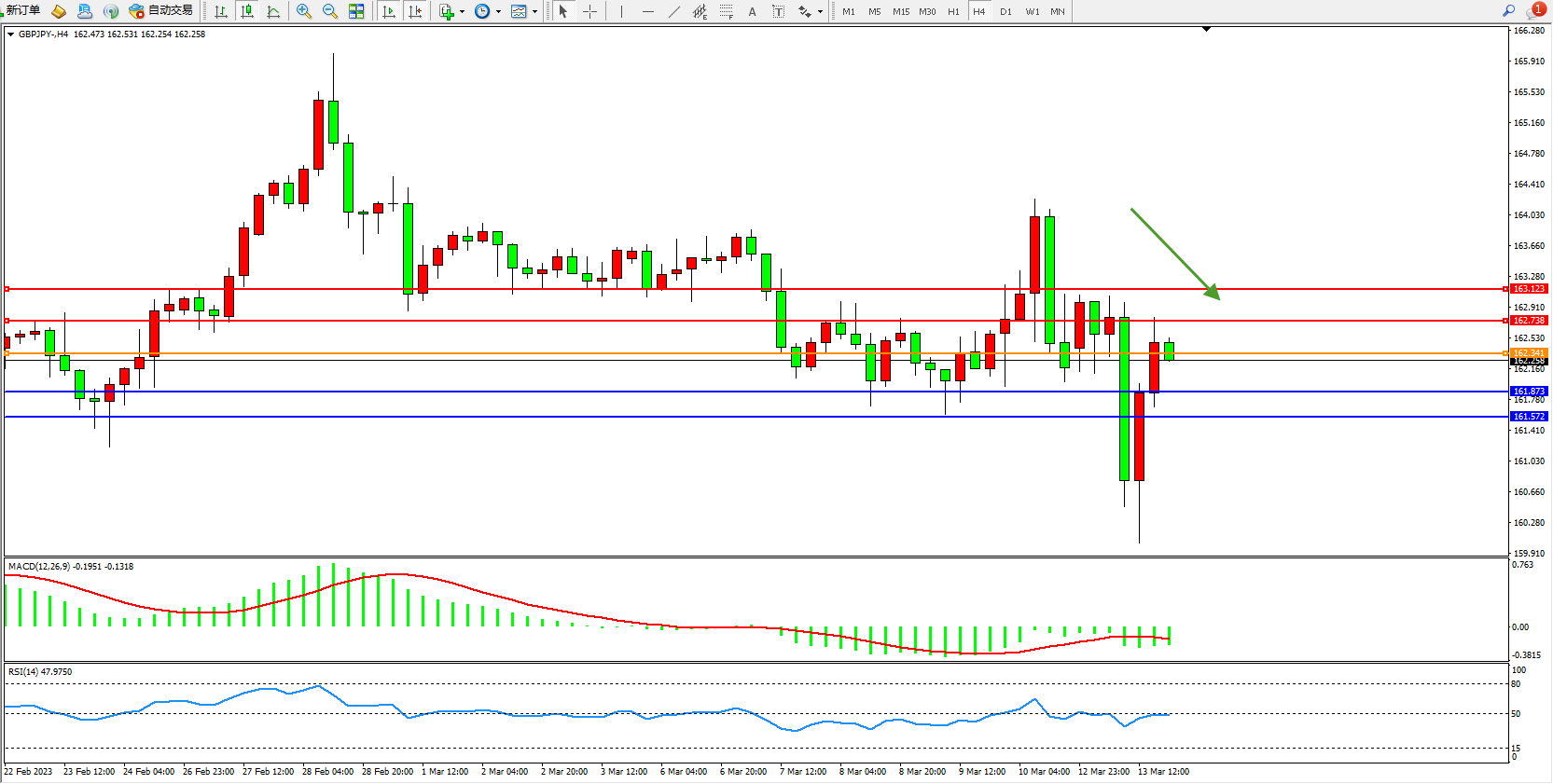Click the zoom out magnifier icon
Viewport: 1553px width, 784px height.
click(329, 11)
